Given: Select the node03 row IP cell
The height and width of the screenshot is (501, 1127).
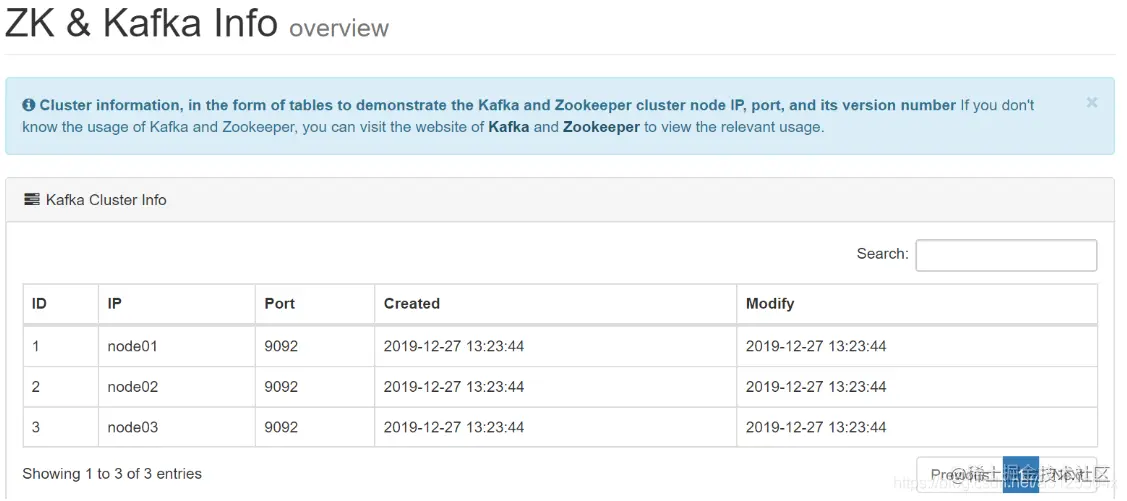Looking at the screenshot, I should 133,427.
